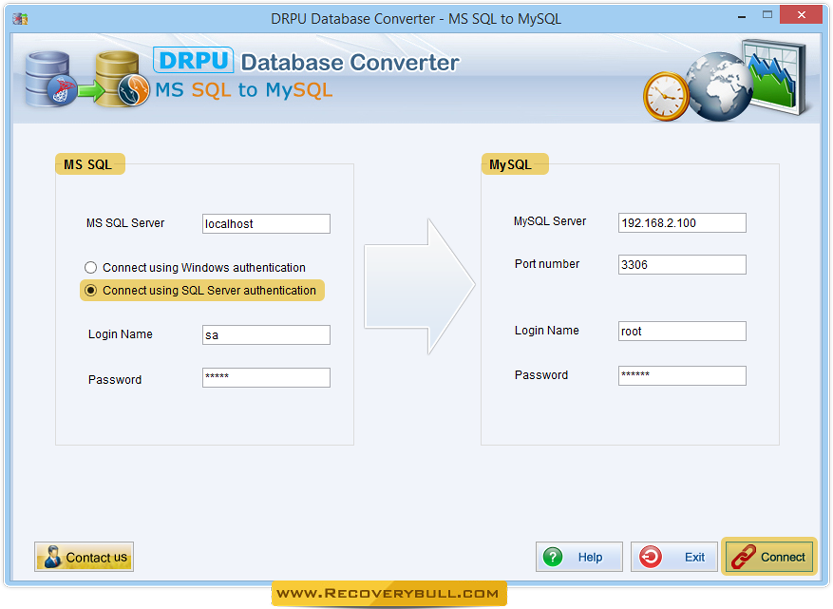833x609 pixels.
Task: Click the MySQL database header icon
Action: click(122, 79)
